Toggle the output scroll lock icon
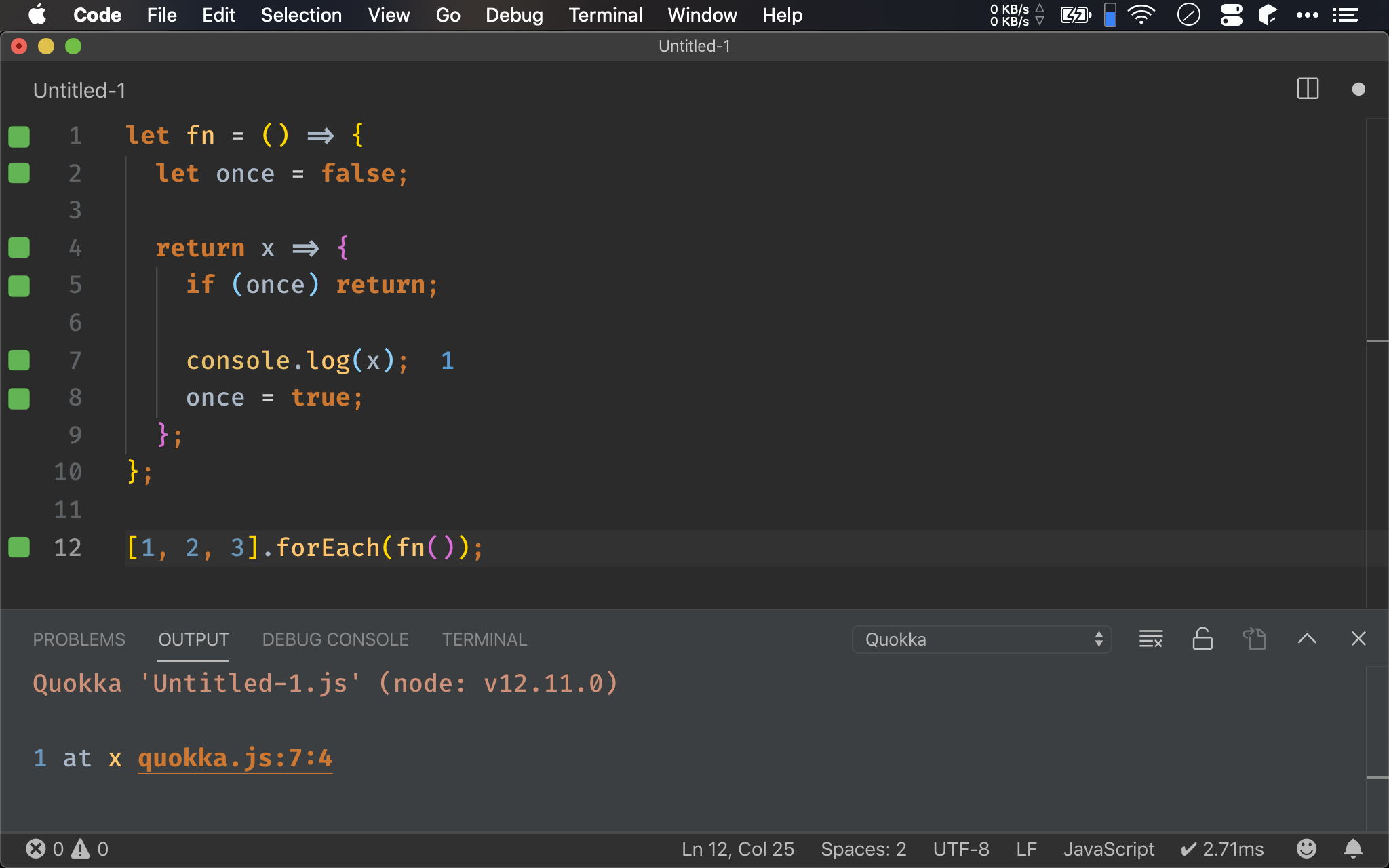 (x=1202, y=639)
